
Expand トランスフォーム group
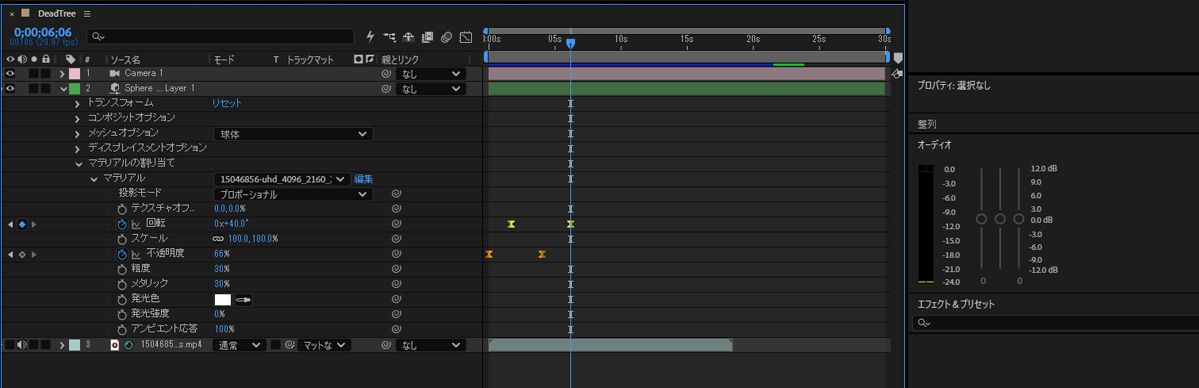click(x=77, y=103)
